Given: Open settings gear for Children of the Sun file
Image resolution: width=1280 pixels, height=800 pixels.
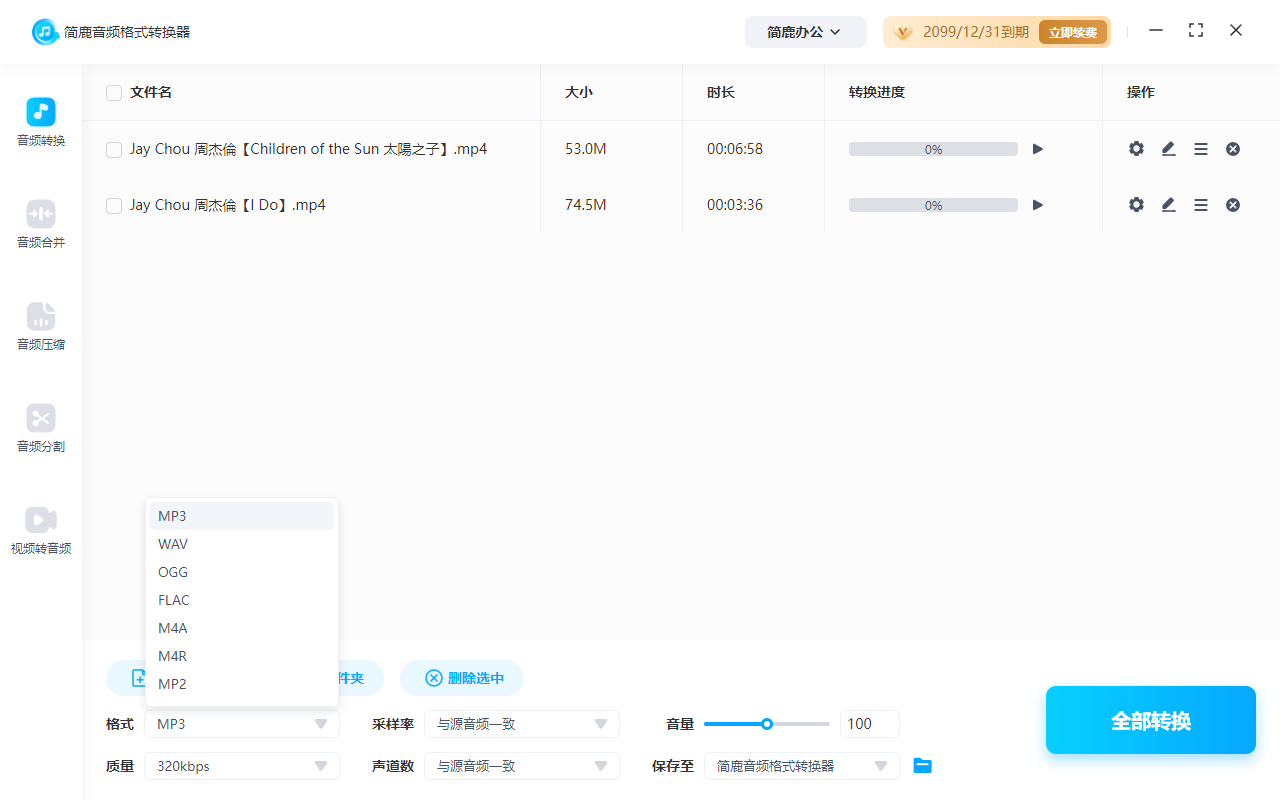Looking at the screenshot, I should coord(1136,148).
